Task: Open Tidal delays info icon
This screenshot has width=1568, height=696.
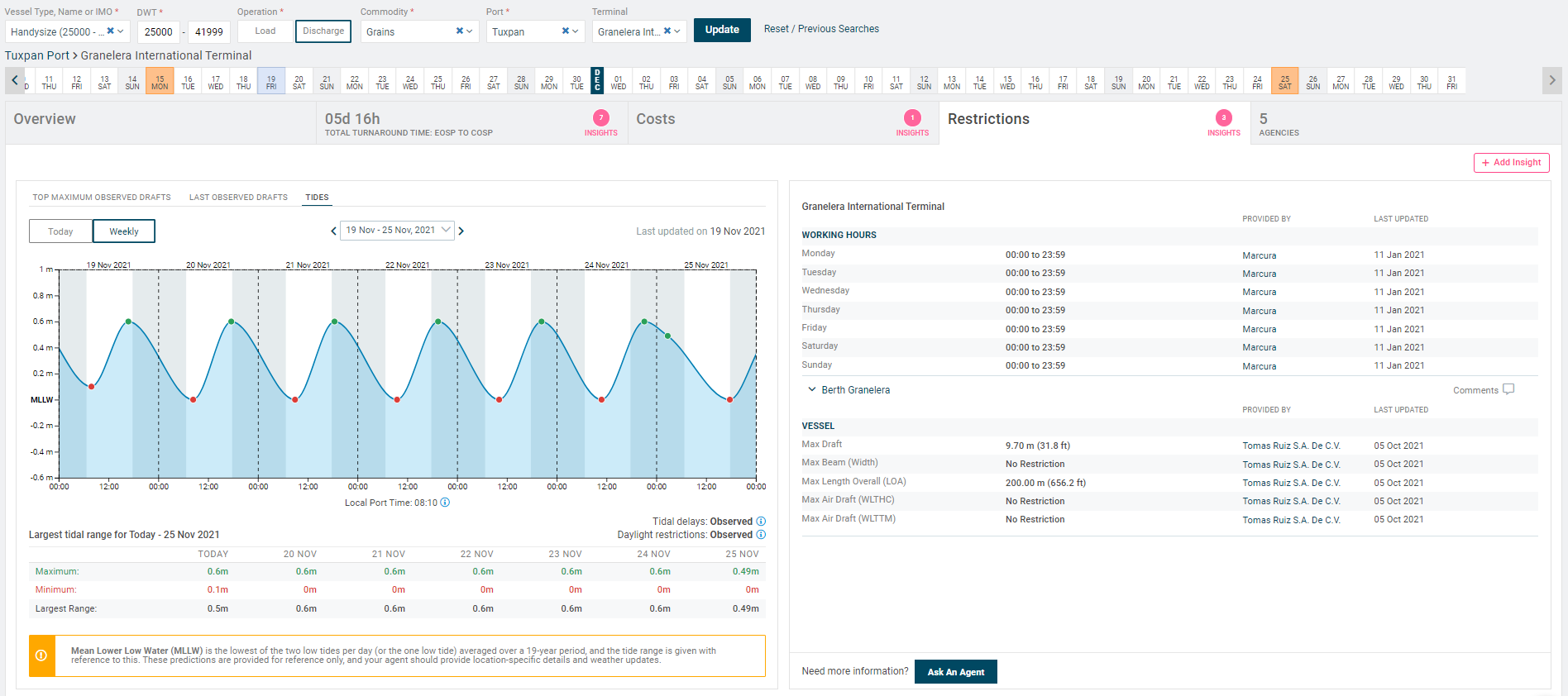Action: 761,522
